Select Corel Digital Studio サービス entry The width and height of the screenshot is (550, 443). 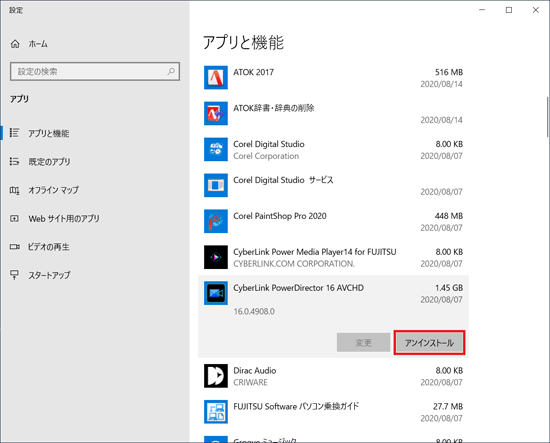coord(283,180)
